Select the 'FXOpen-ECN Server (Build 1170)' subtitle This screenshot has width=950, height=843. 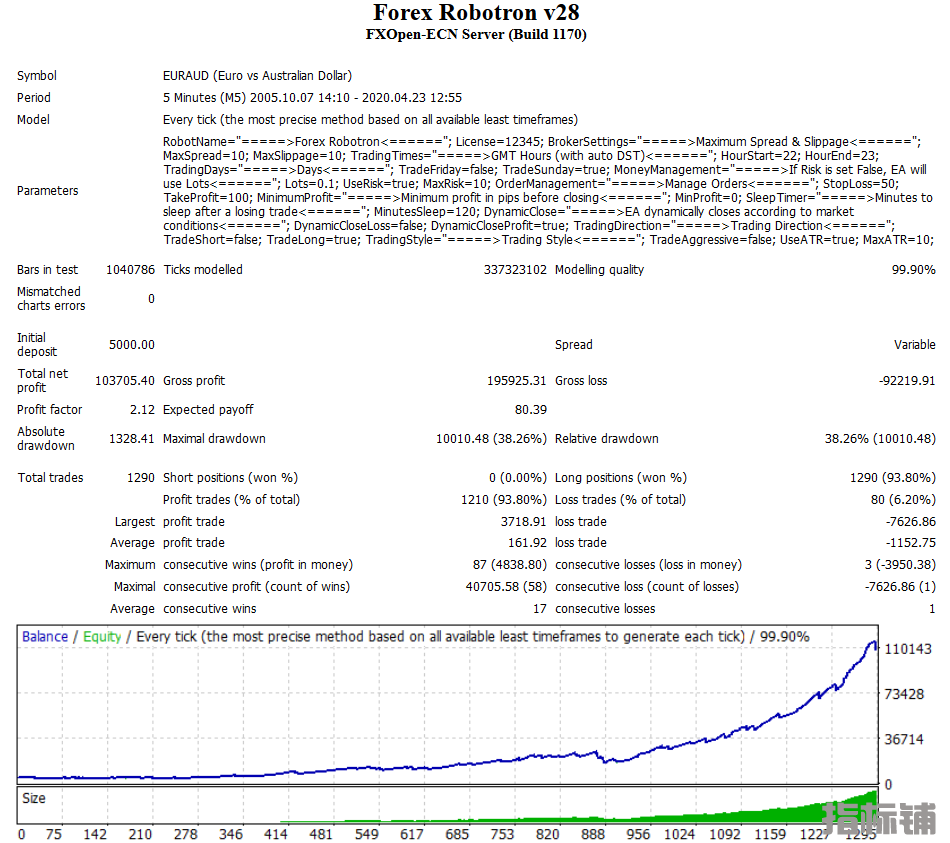click(x=476, y=35)
